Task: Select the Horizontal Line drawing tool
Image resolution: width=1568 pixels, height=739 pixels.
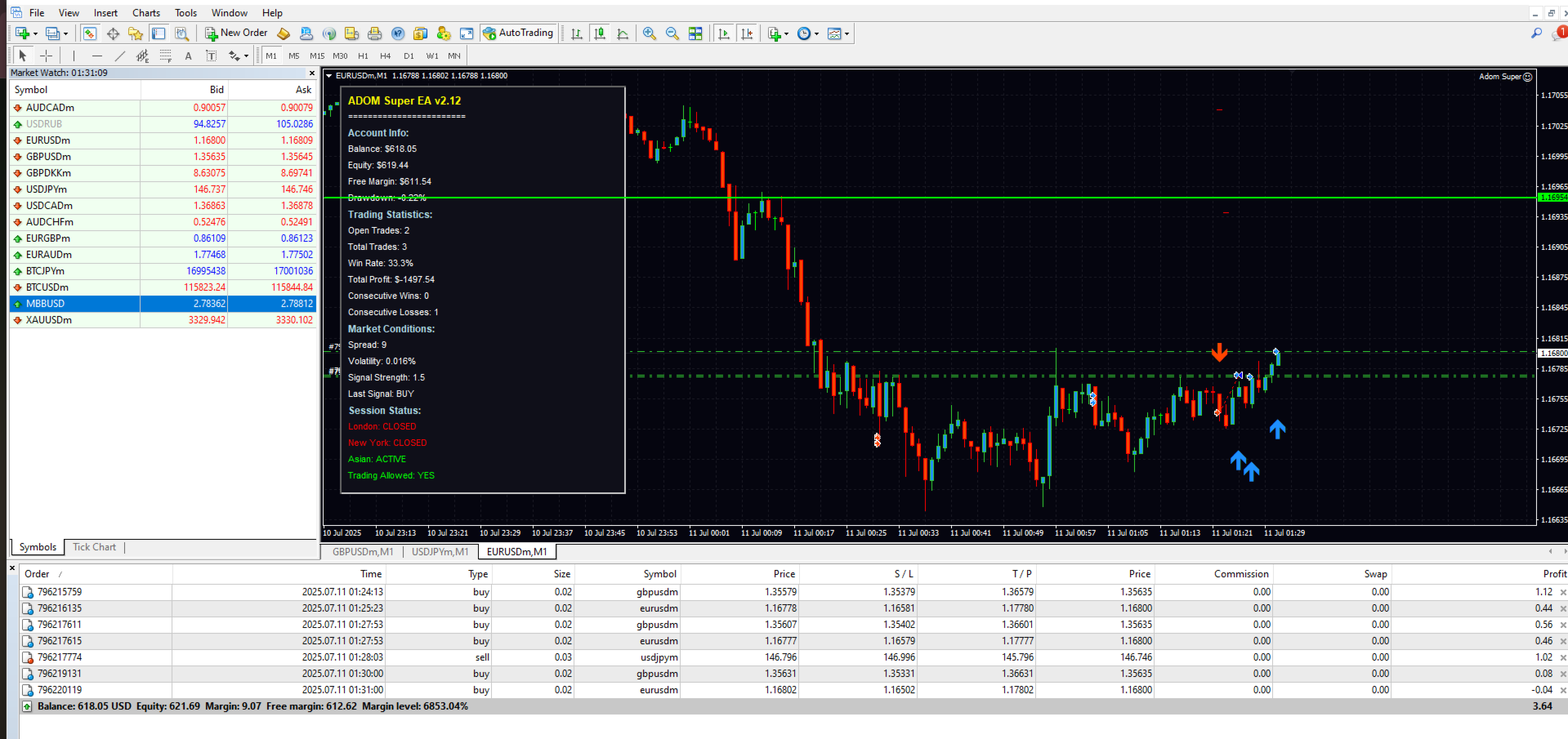Action: click(x=96, y=56)
